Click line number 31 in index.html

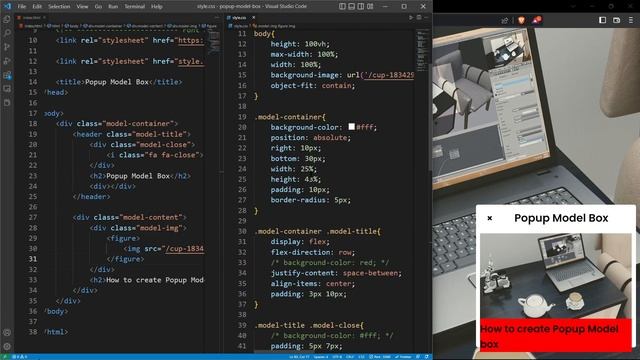pyautogui.click(x=33, y=259)
